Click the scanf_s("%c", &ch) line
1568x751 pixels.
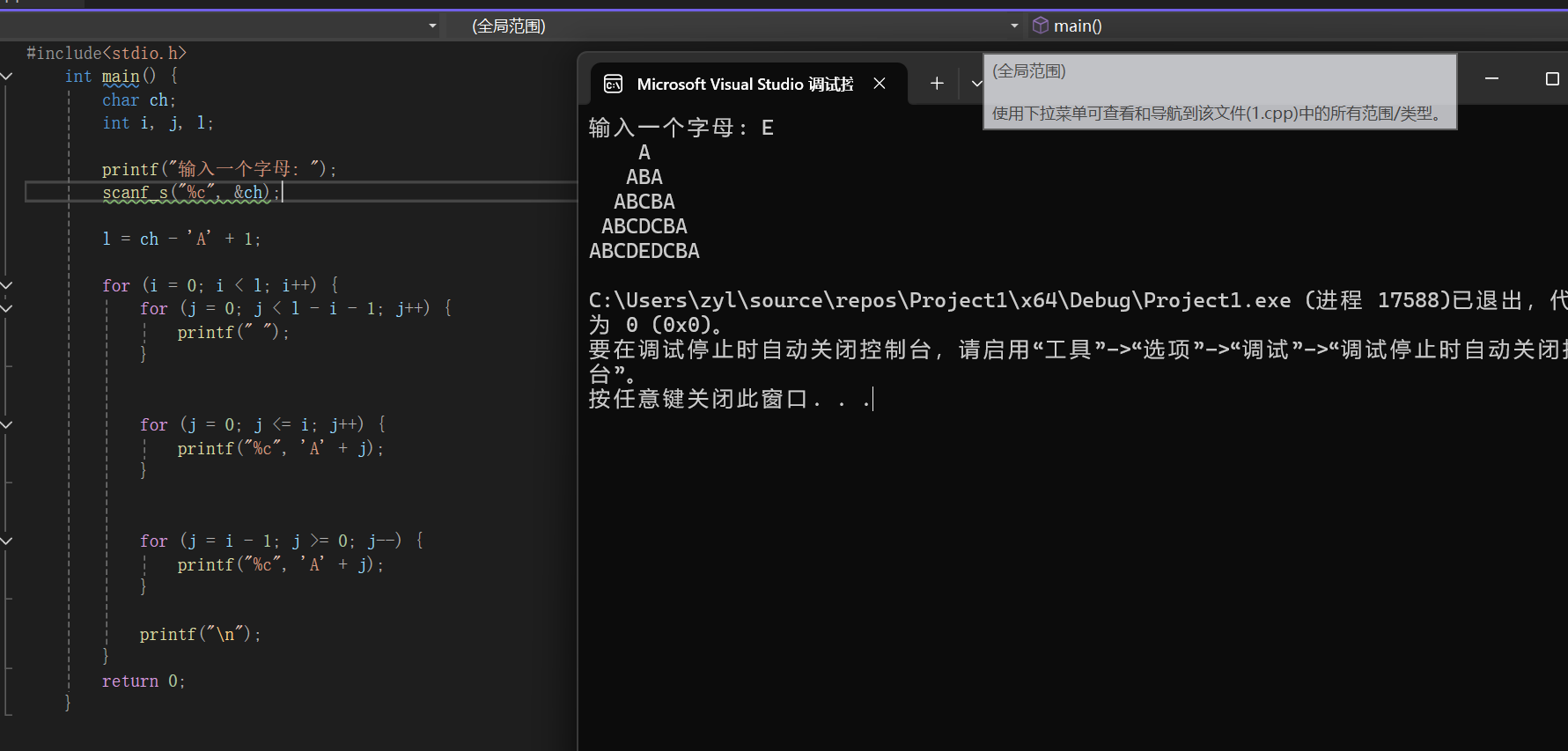190,193
